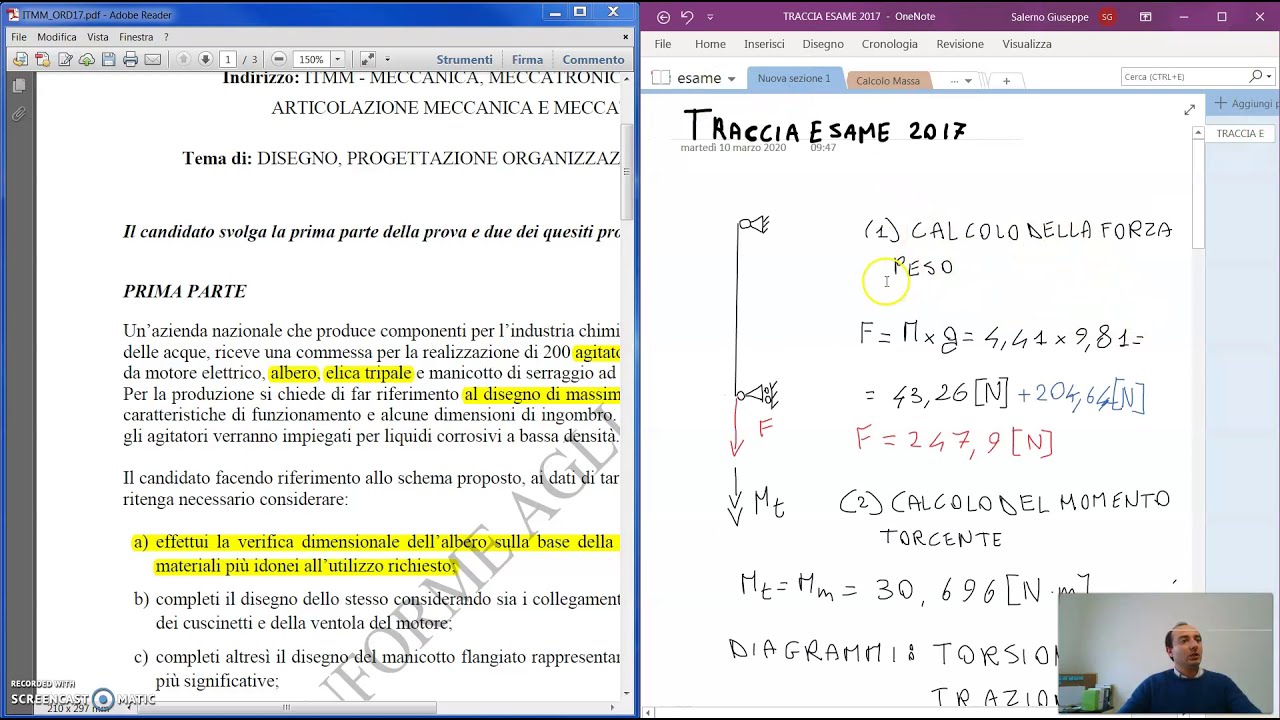
Task: Open the Modifica menu in Adobe Reader
Action: 57,37
